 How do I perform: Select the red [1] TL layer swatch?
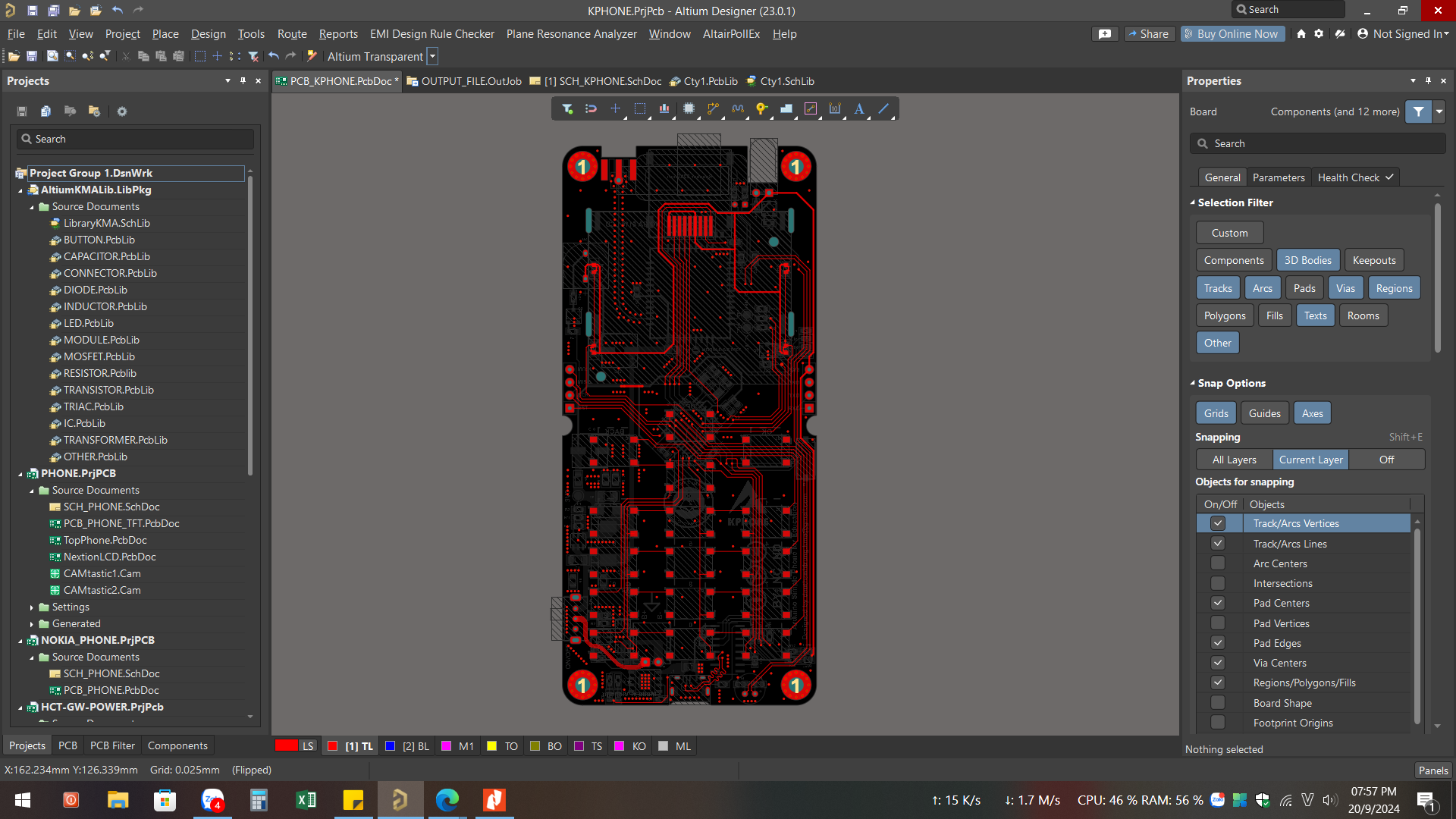(x=332, y=746)
